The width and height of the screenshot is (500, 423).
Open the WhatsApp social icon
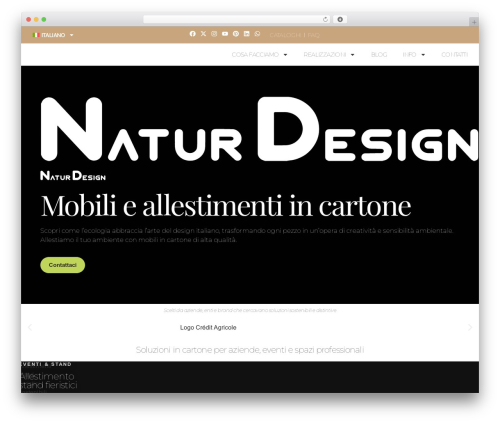[x=257, y=34]
